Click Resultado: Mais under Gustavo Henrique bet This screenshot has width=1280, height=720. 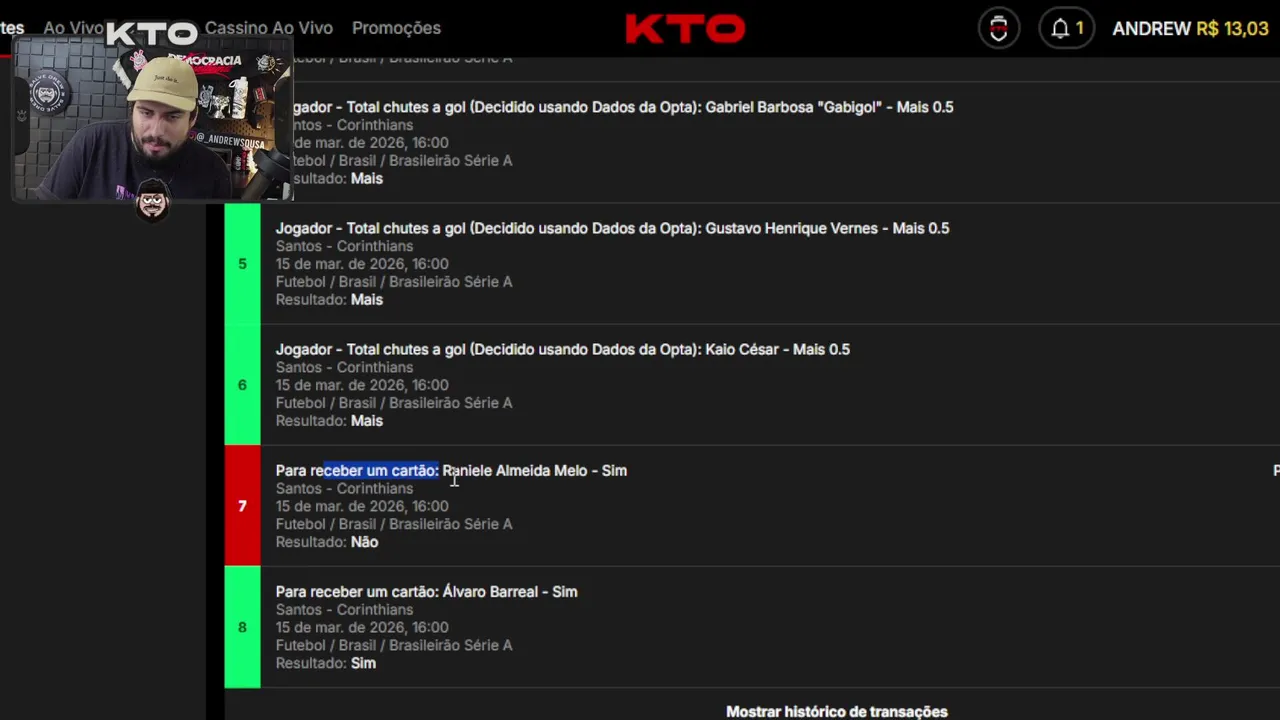[329, 300]
